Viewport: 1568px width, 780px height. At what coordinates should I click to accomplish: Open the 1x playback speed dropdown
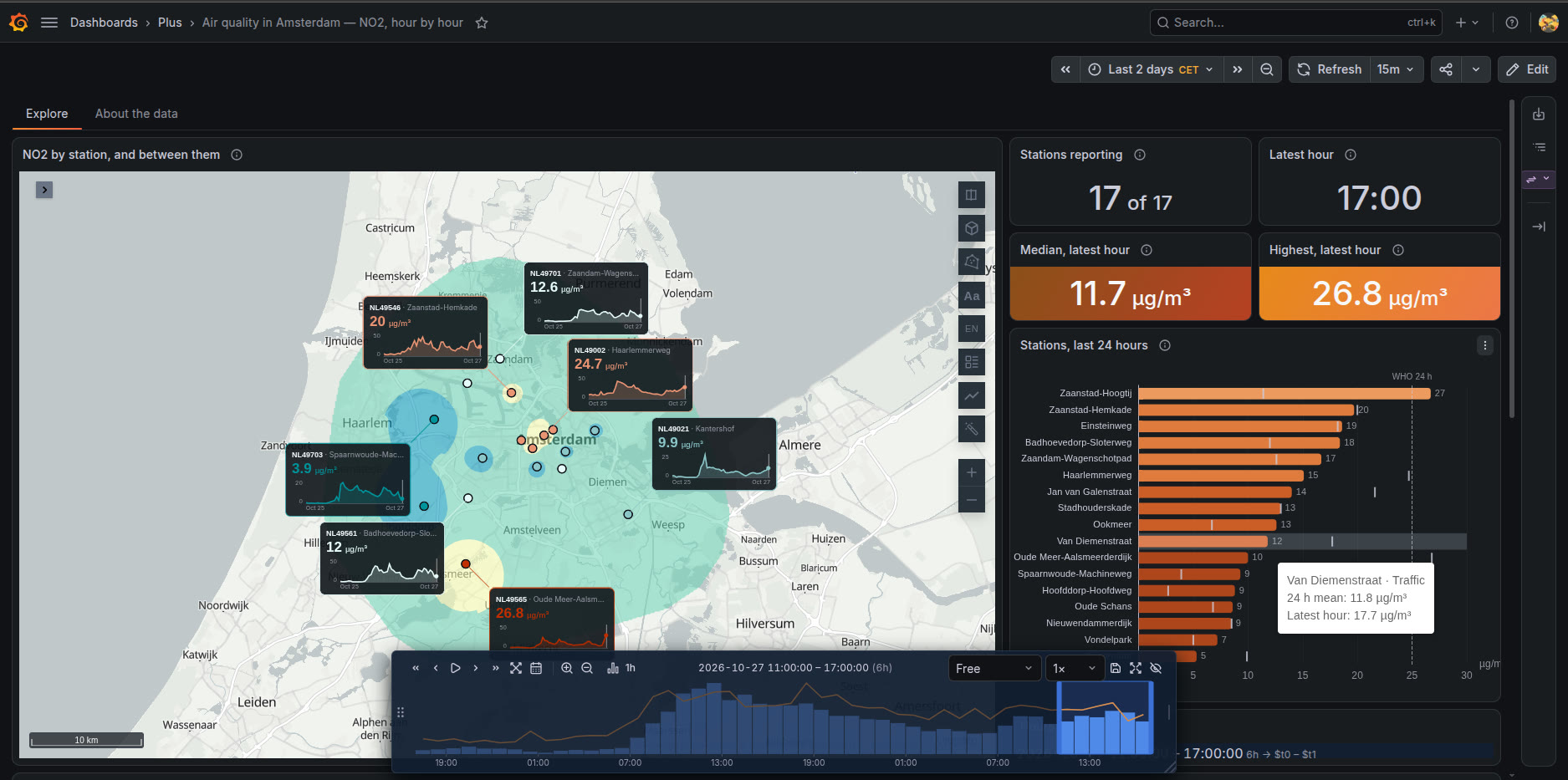[1074, 668]
